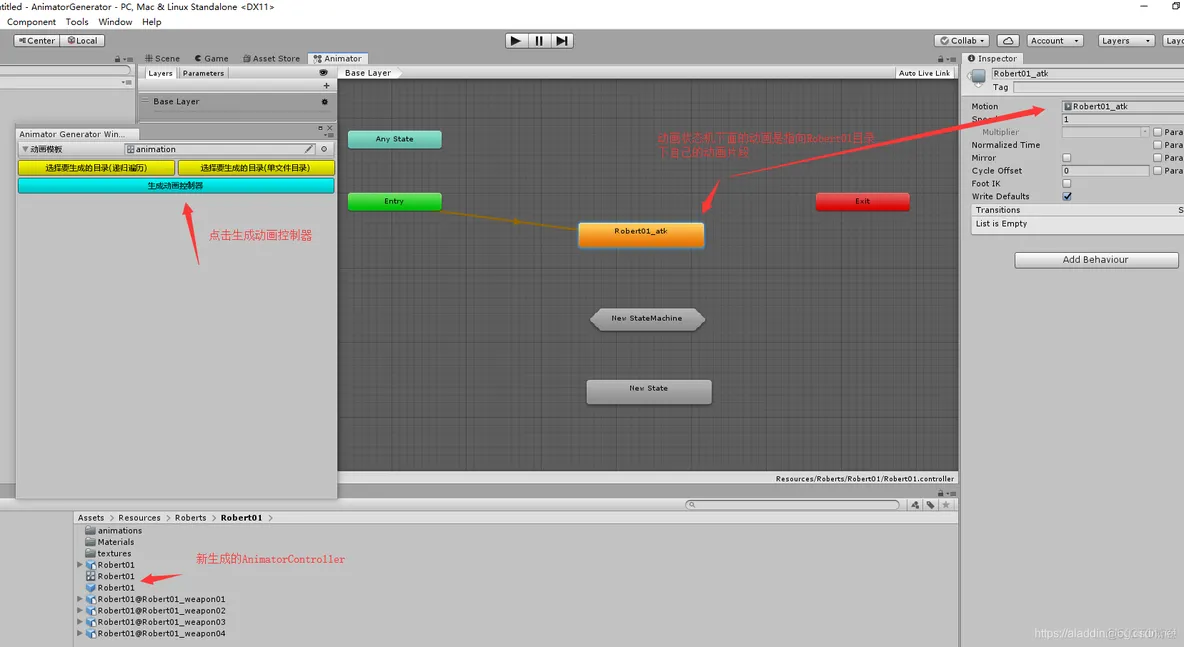The height and width of the screenshot is (647, 1184).
Task: Open Animator Generator window options menu
Action: pyautogui.click(x=329, y=135)
